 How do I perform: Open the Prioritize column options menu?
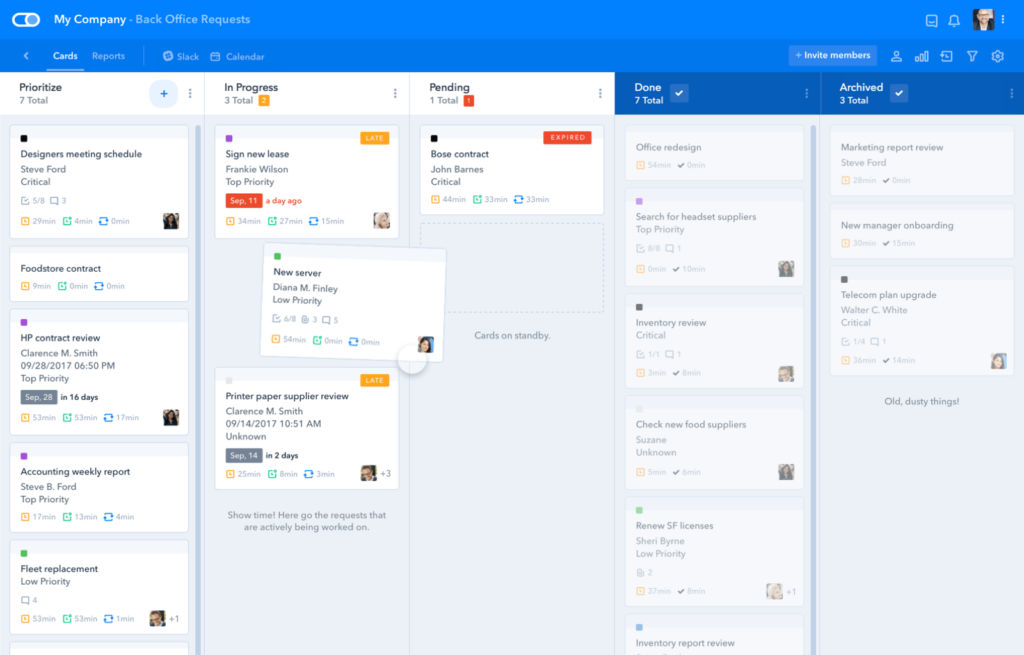(x=190, y=93)
